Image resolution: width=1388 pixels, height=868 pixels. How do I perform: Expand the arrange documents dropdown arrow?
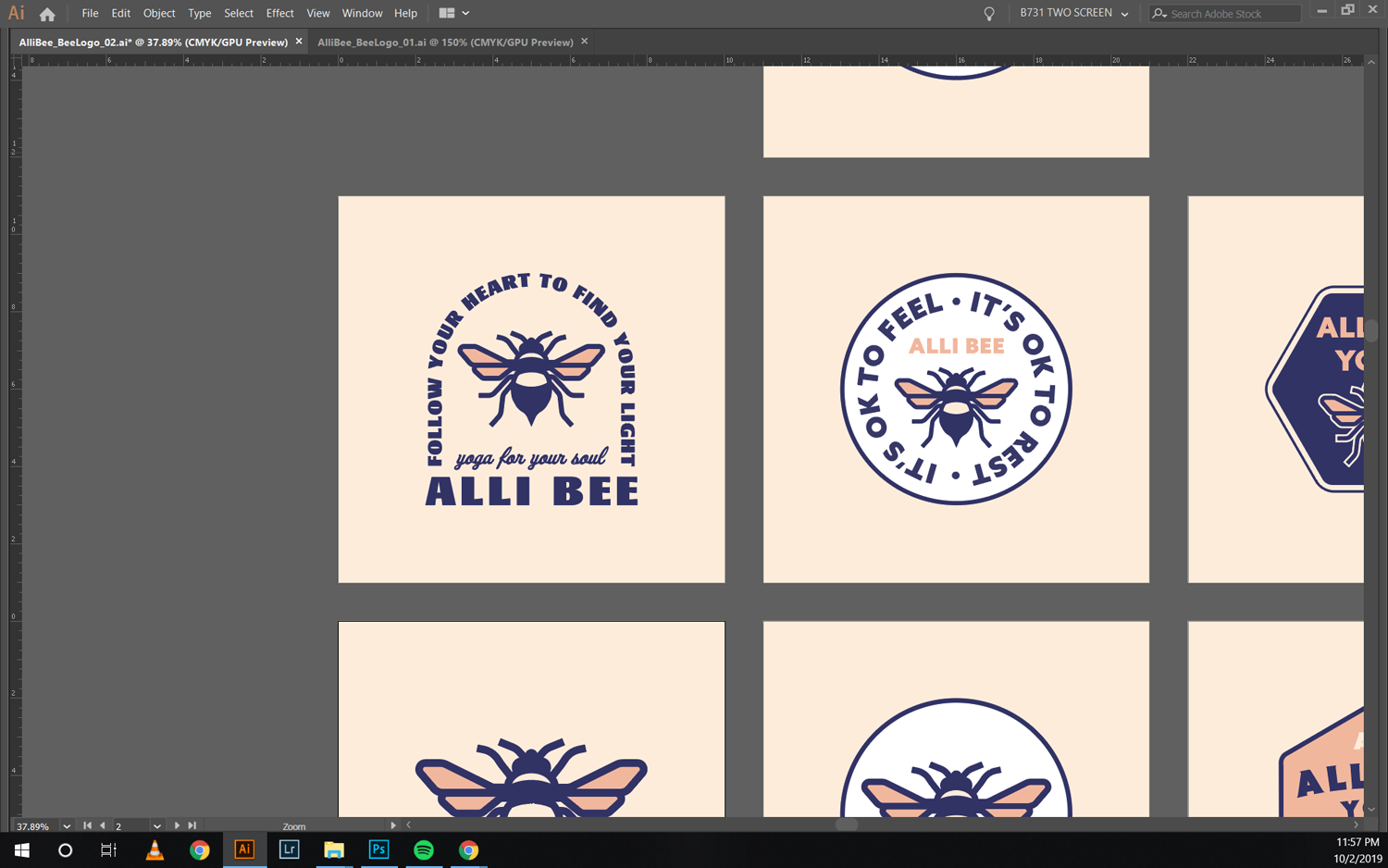coord(465,13)
